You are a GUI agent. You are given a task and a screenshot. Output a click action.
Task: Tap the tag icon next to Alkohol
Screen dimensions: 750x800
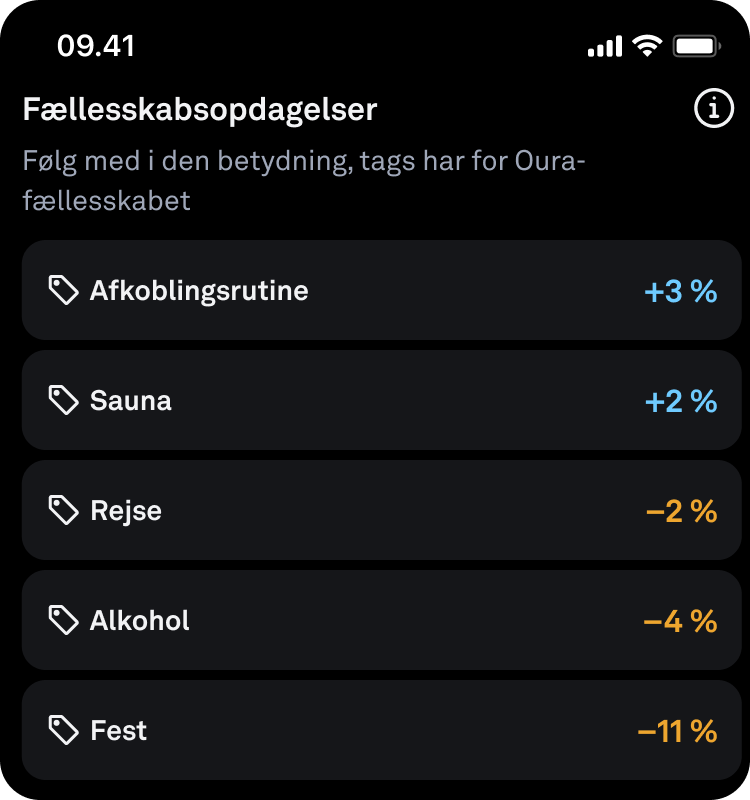(x=63, y=620)
